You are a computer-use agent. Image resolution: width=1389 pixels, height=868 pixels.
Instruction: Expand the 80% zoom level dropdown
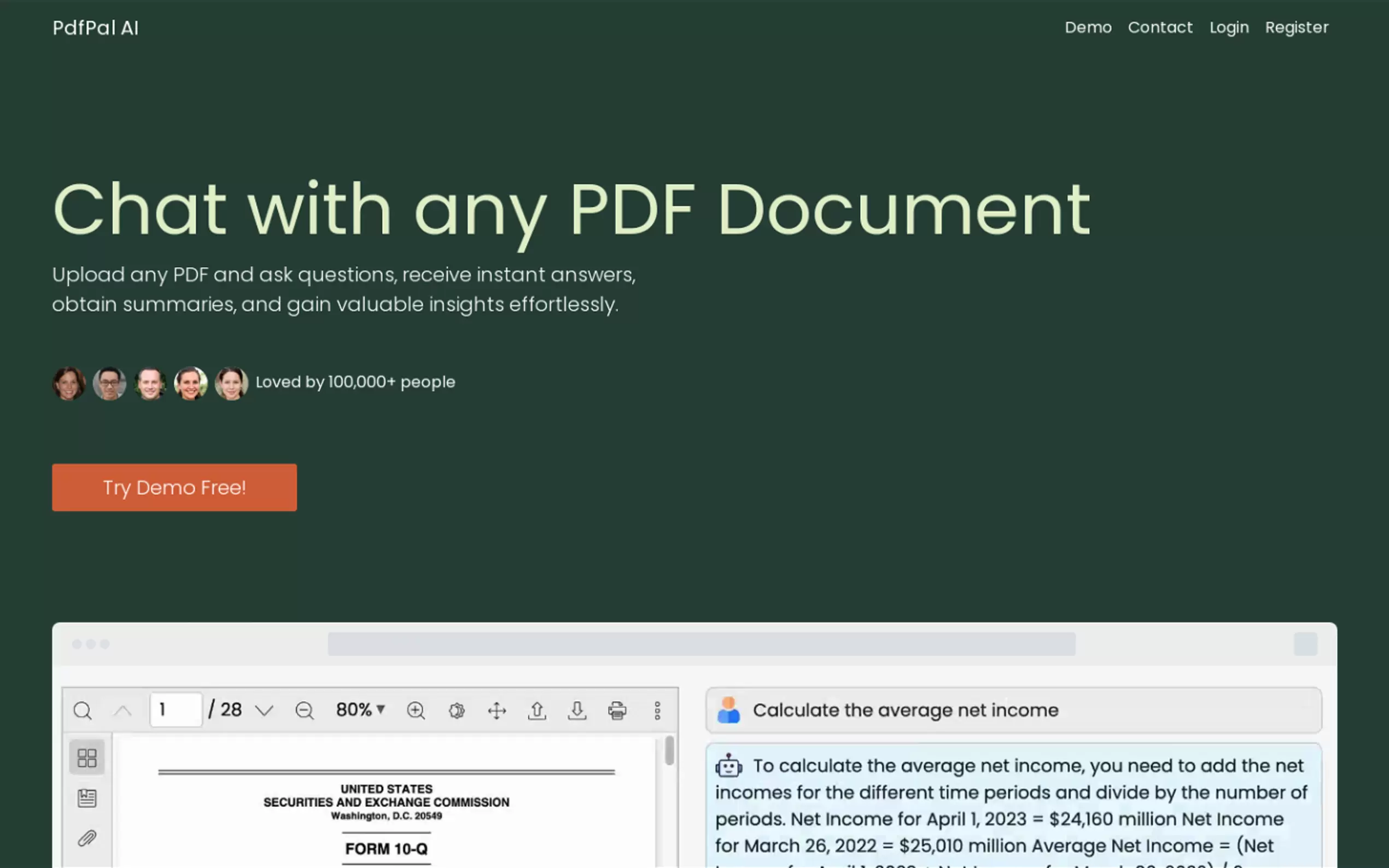pyautogui.click(x=360, y=710)
